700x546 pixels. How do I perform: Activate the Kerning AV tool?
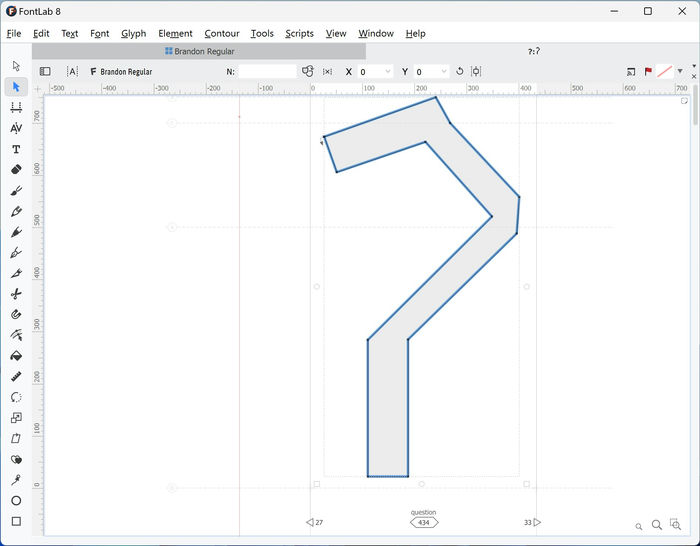(16, 128)
